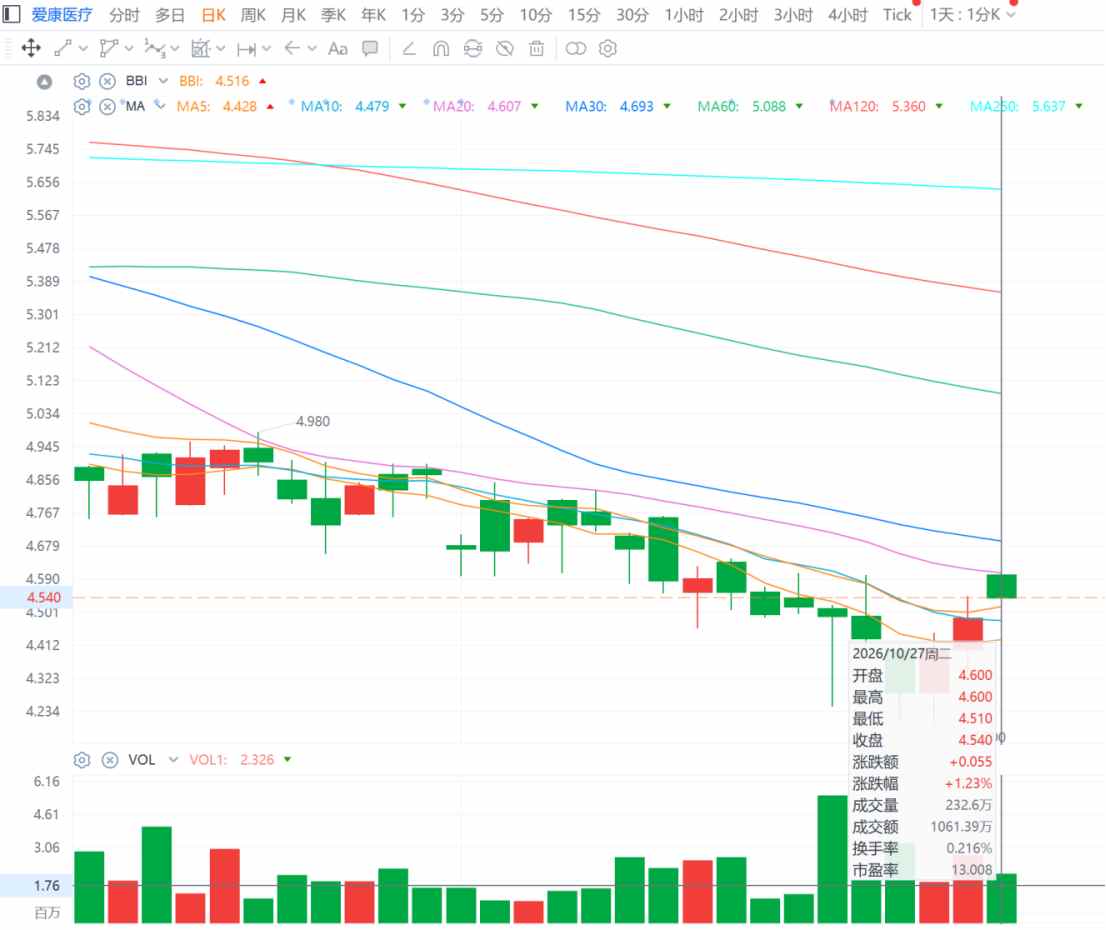Screen dimensions: 1106x930
Task: Toggle the sidebar panel icon beside 爱康医疗
Action: [11, 14]
